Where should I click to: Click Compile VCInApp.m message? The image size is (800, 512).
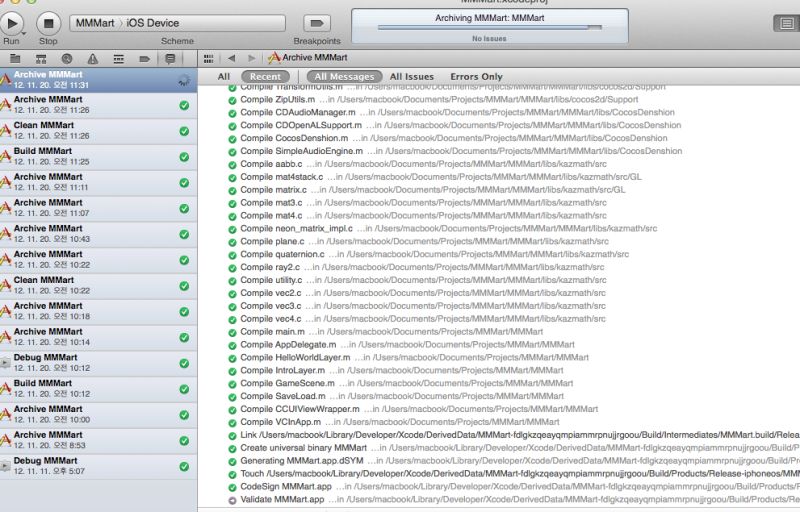[x=394, y=422]
